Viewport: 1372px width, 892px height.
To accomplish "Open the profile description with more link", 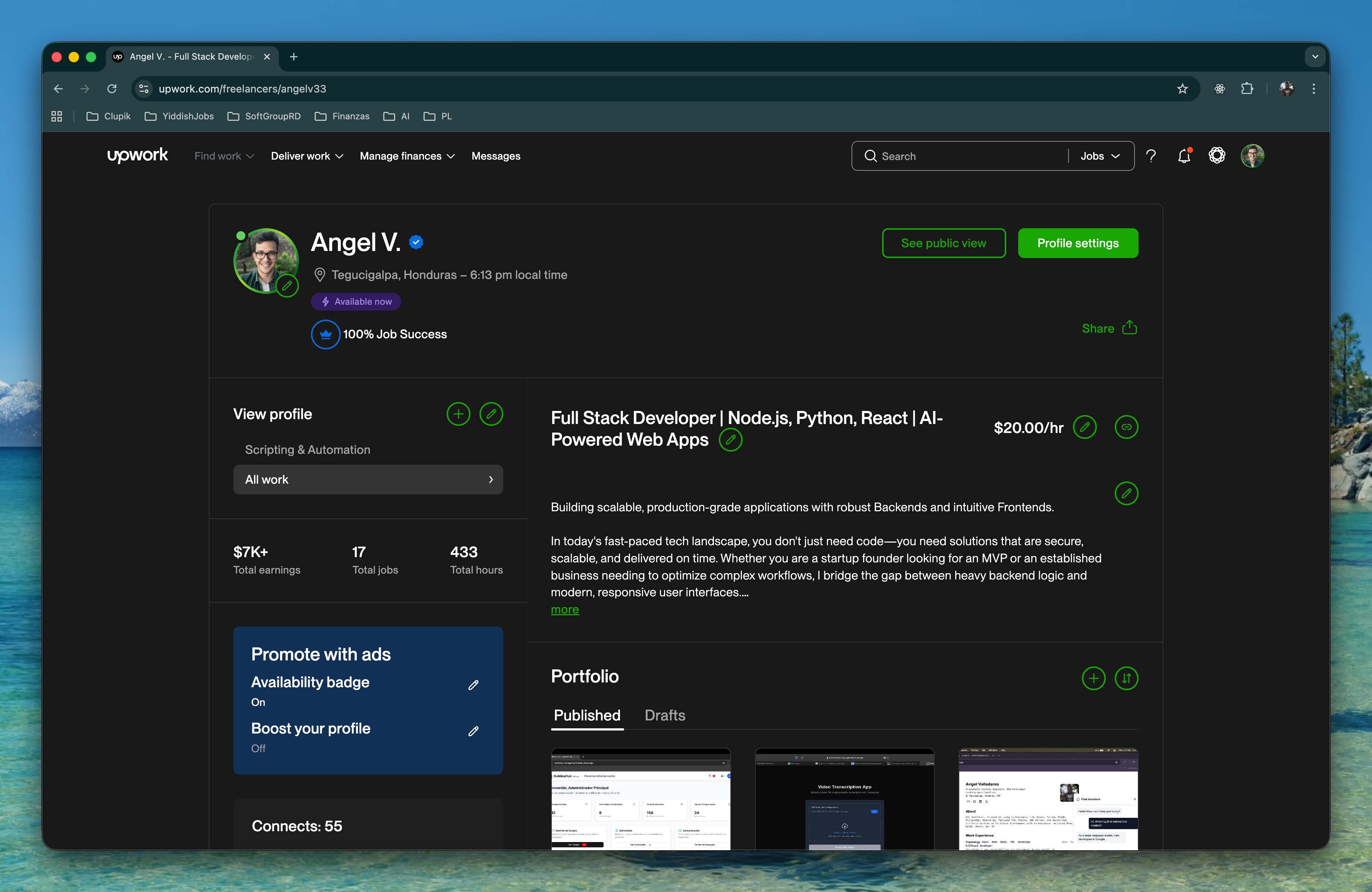I will coord(564,609).
